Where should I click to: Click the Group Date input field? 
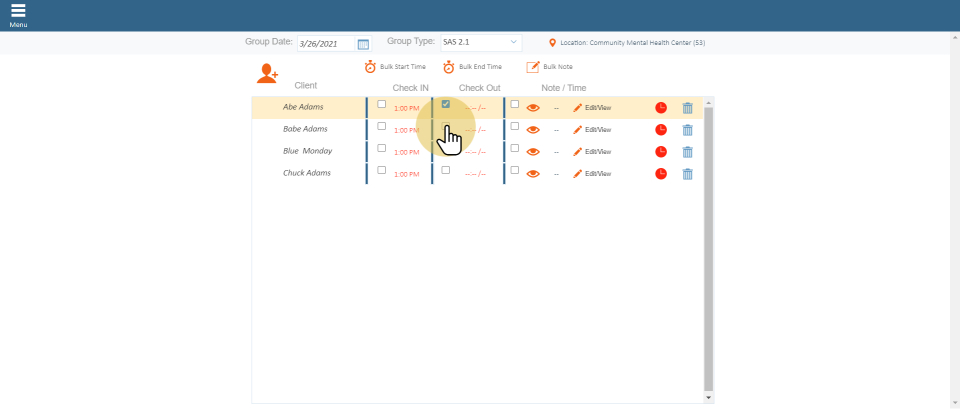click(325, 44)
